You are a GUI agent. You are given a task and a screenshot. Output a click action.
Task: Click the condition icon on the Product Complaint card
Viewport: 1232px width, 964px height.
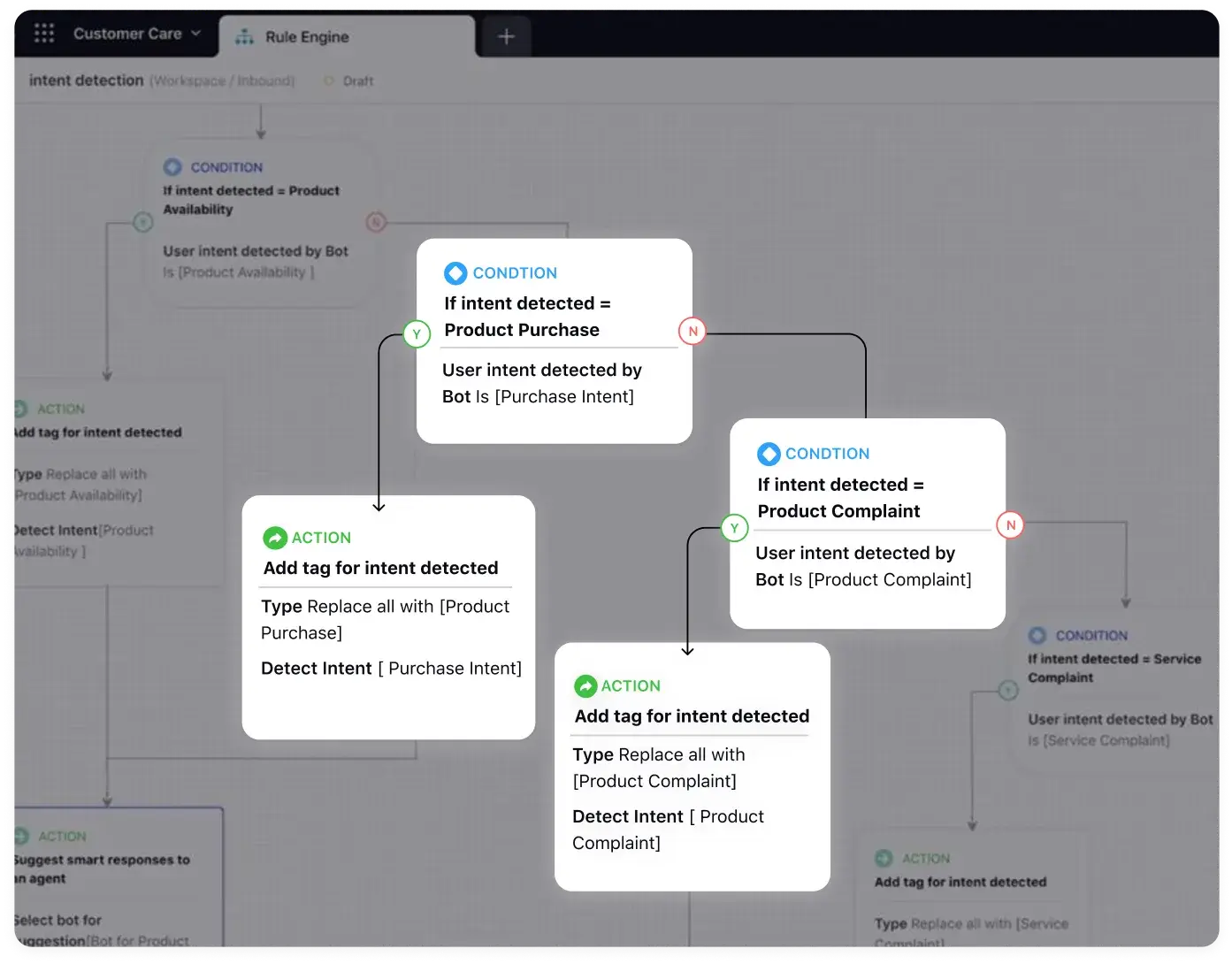[769, 454]
